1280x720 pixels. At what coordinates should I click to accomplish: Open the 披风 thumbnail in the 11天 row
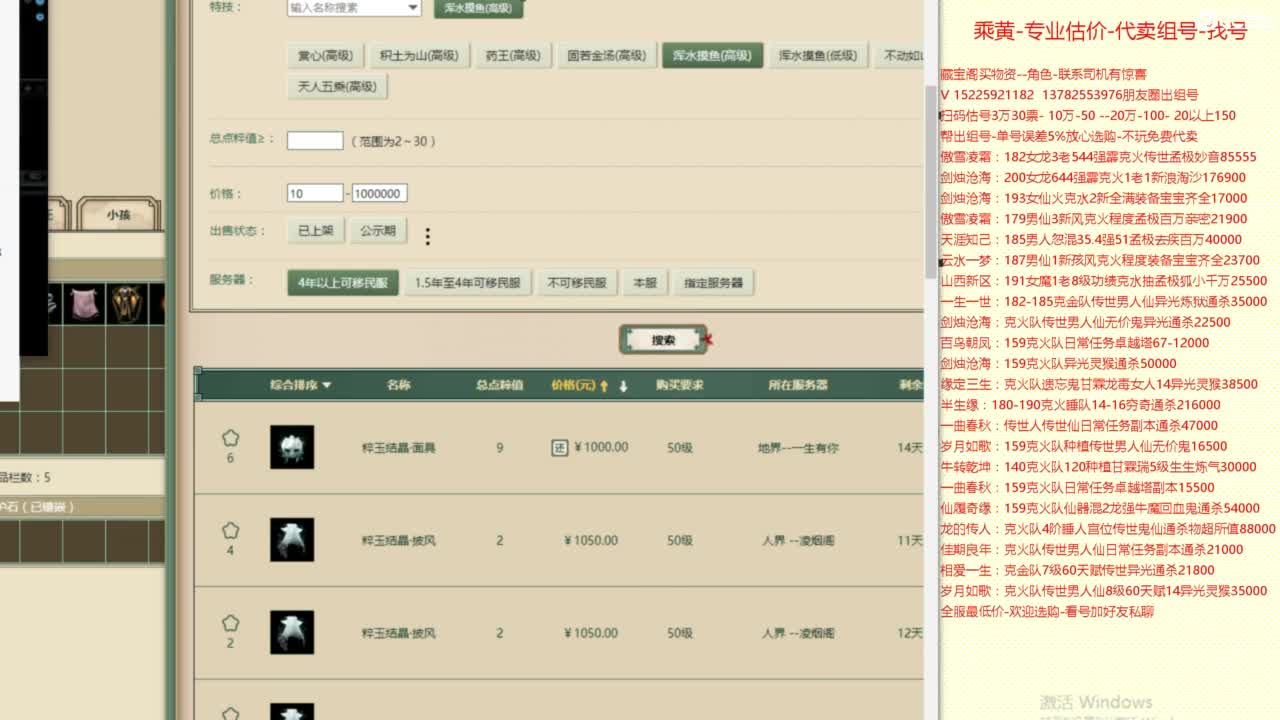coord(292,540)
